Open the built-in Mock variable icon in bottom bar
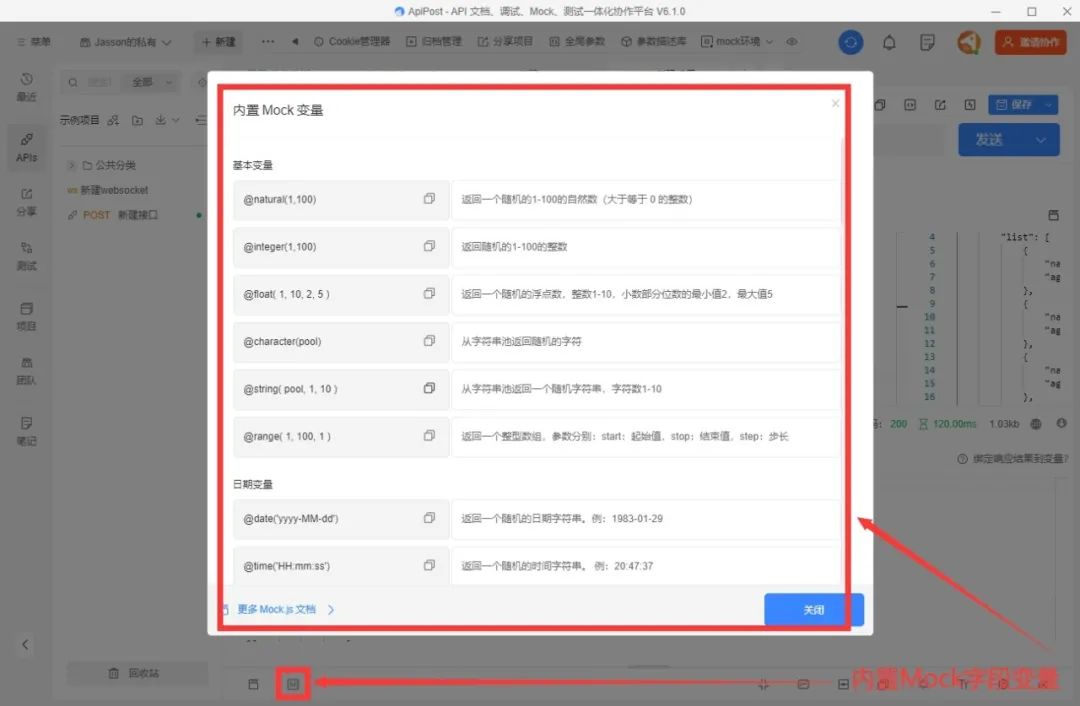Viewport: 1080px width, 706px height. (x=293, y=684)
